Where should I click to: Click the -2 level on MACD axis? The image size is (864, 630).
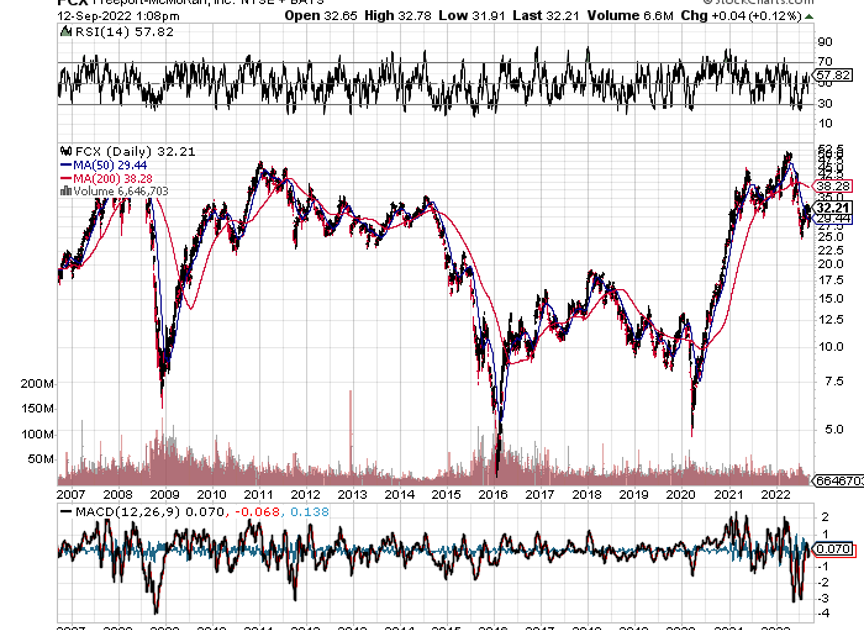(823, 583)
